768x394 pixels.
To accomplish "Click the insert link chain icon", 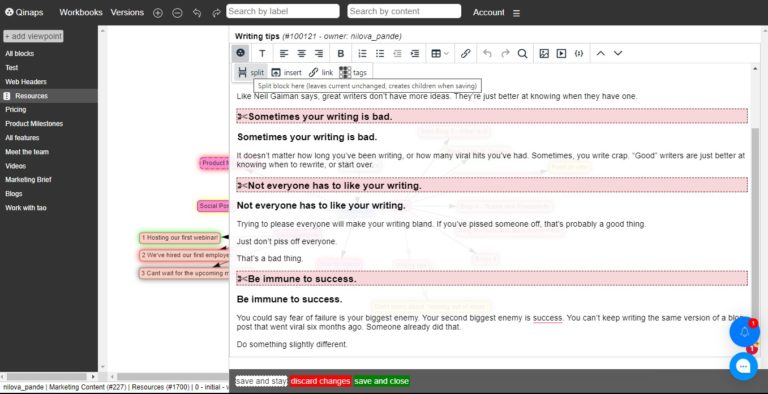I will [x=465, y=53].
